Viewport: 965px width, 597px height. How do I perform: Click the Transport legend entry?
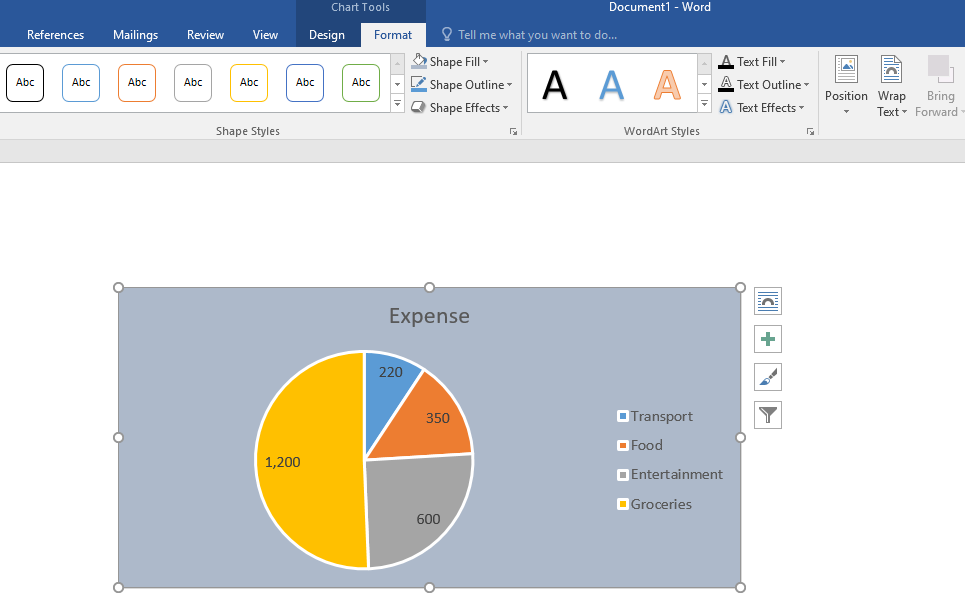pyautogui.click(x=655, y=417)
